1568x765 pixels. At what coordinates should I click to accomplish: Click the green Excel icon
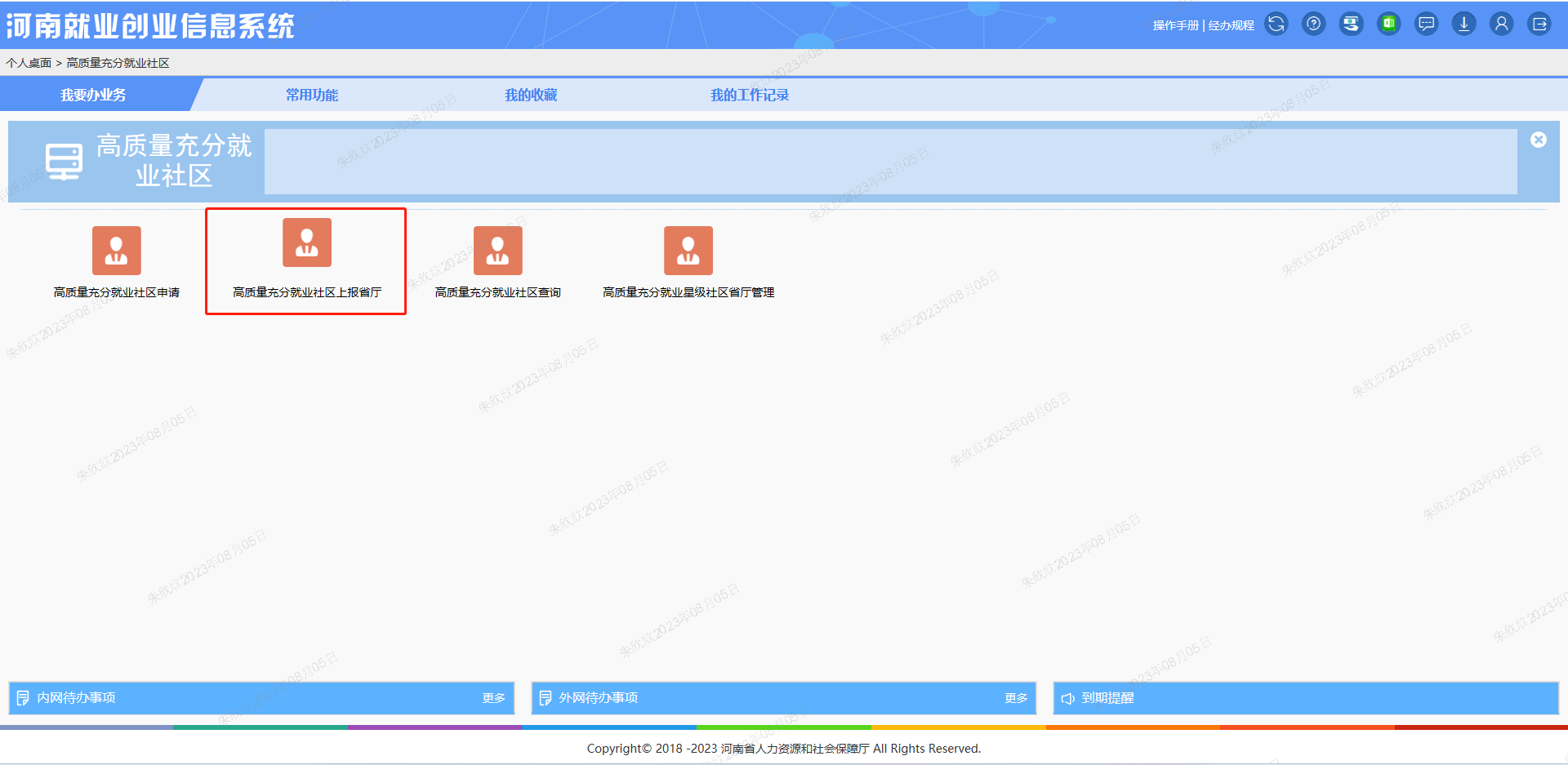[x=1388, y=24]
